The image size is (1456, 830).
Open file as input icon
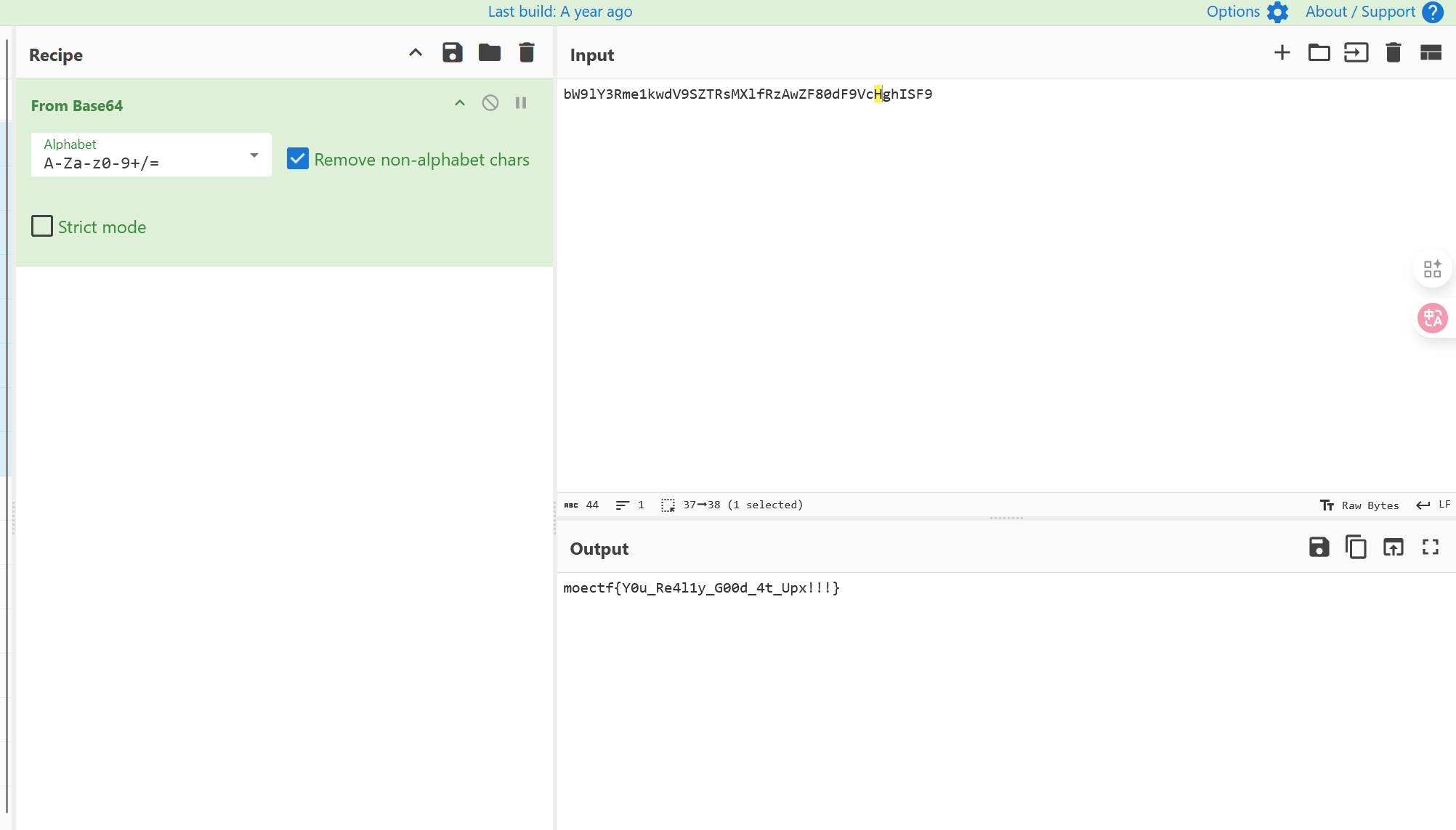click(x=1356, y=52)
